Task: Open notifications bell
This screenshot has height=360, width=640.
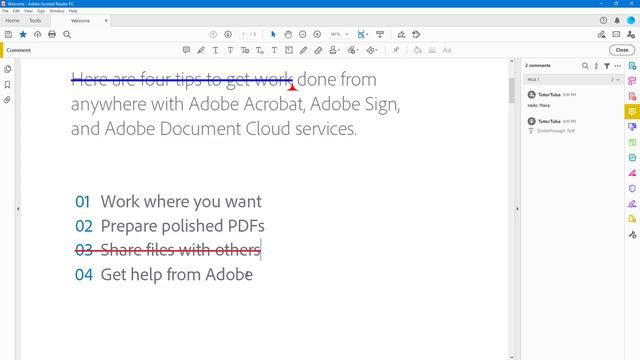Action: (x=617, y=20)
